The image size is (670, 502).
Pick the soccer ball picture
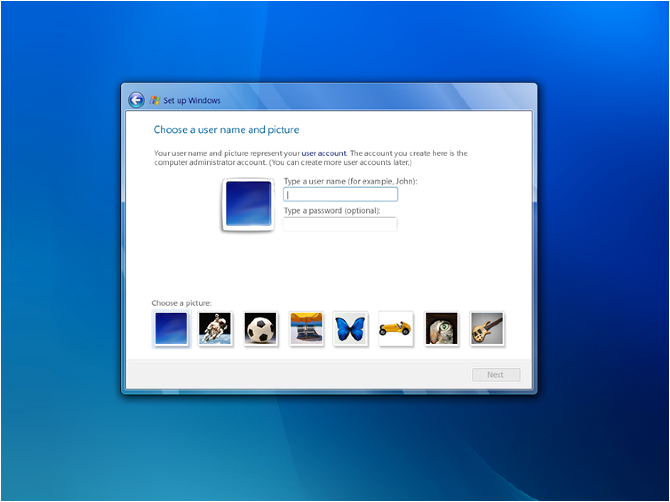pyautogui.click(x=261, y=329)
